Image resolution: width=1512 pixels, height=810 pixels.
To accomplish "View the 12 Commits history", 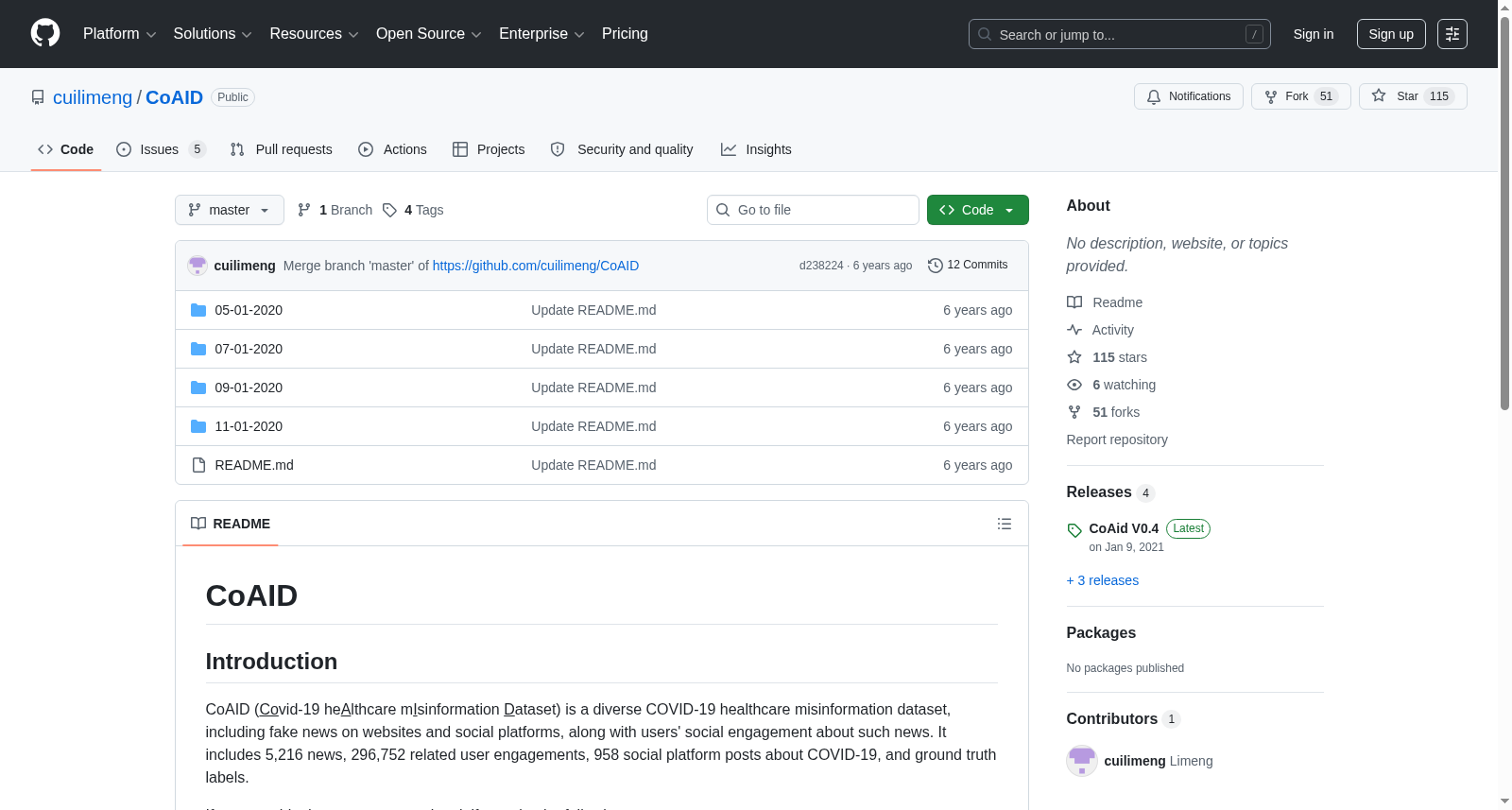I will click(968, 266).
